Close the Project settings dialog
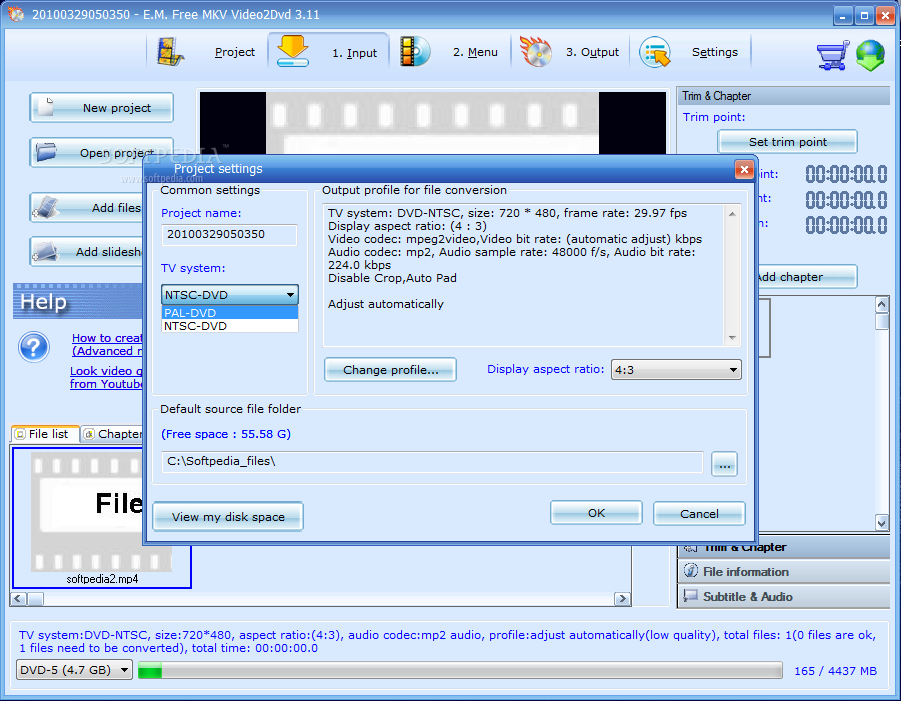This screenshot has height=701, width=901. (744, 170)
